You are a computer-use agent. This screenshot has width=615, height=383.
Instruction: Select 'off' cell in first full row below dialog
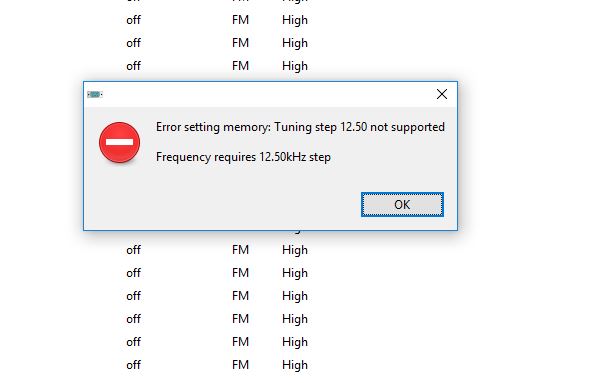(x=133, y=250)
